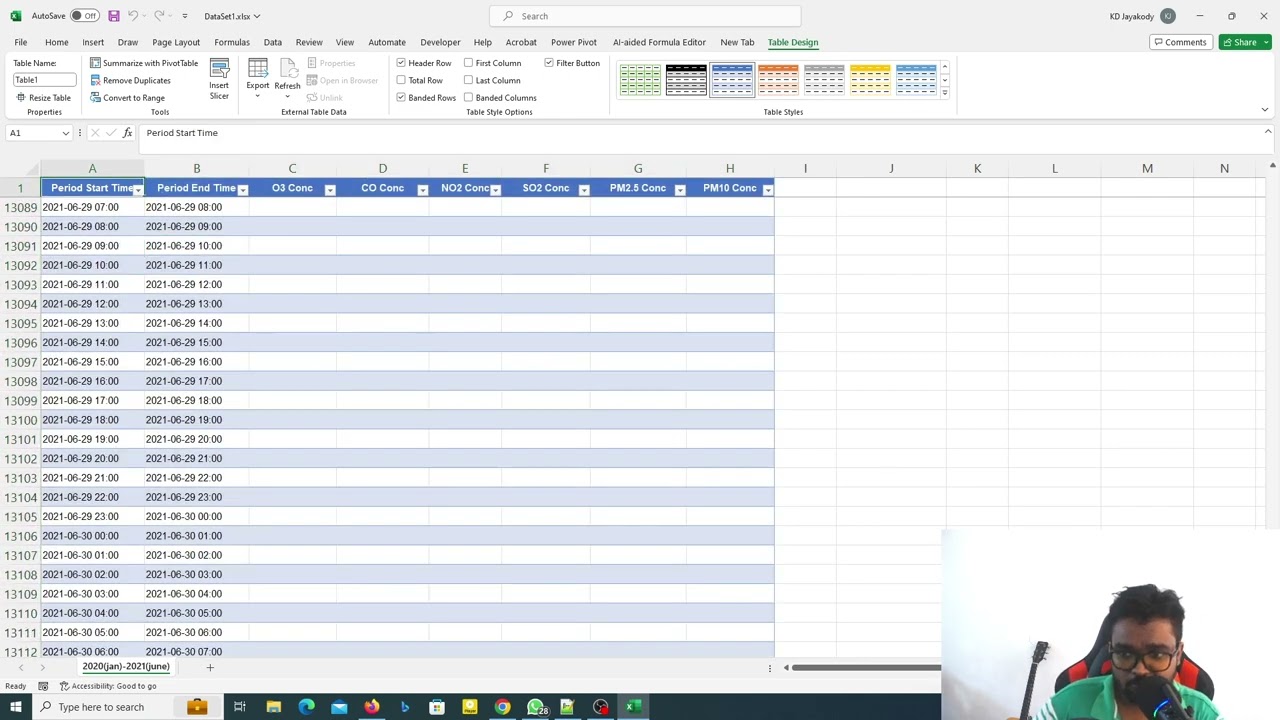Click Summarize with PivotTable
Screen dimensions: 1280x720
144,63
